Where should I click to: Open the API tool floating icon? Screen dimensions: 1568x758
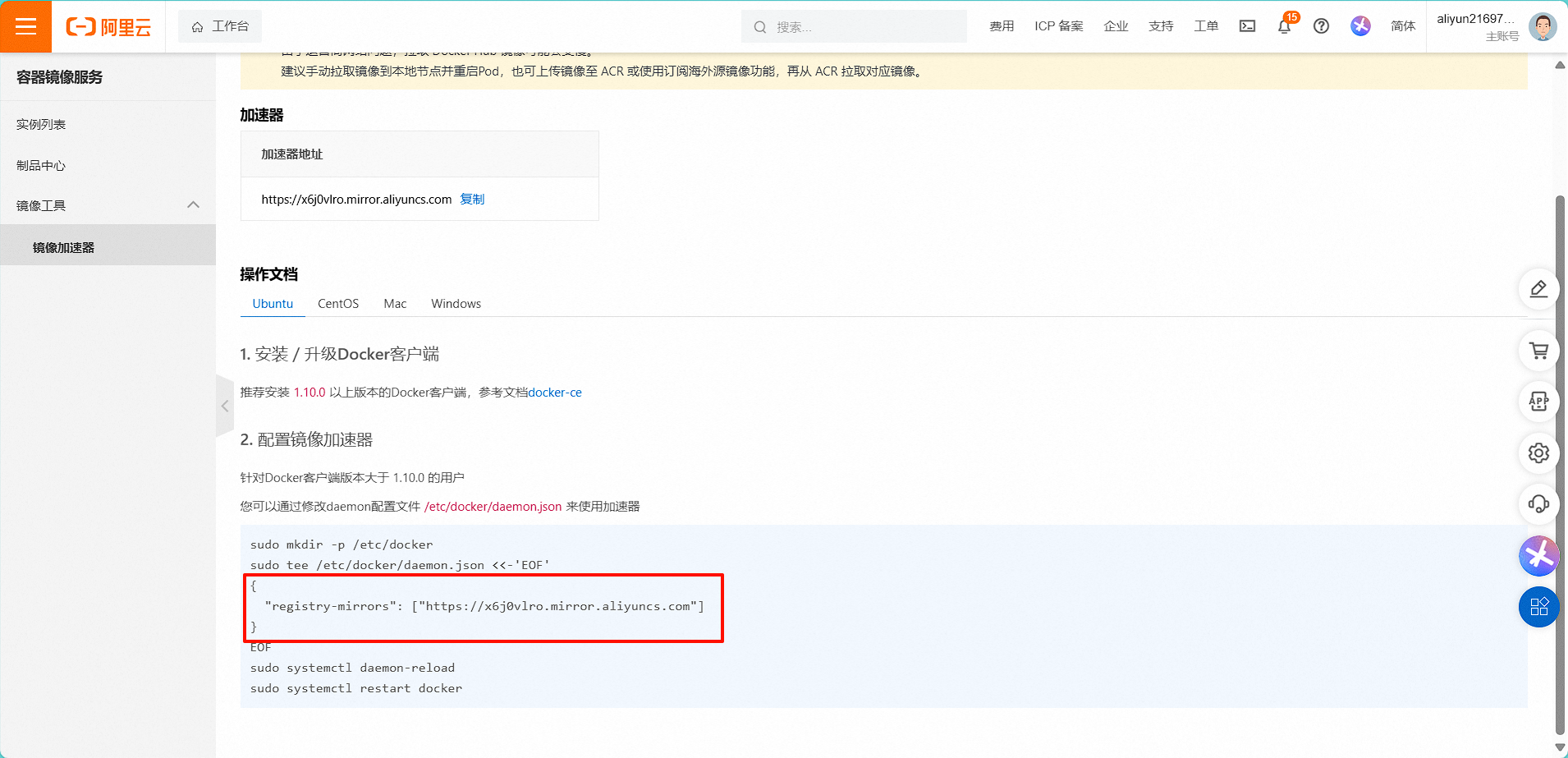tap(1538, 402)
